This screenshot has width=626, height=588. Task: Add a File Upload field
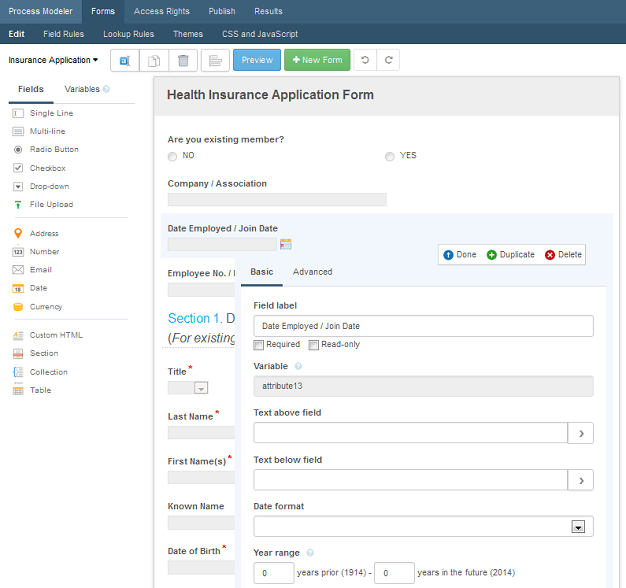[x=43, y=204]
